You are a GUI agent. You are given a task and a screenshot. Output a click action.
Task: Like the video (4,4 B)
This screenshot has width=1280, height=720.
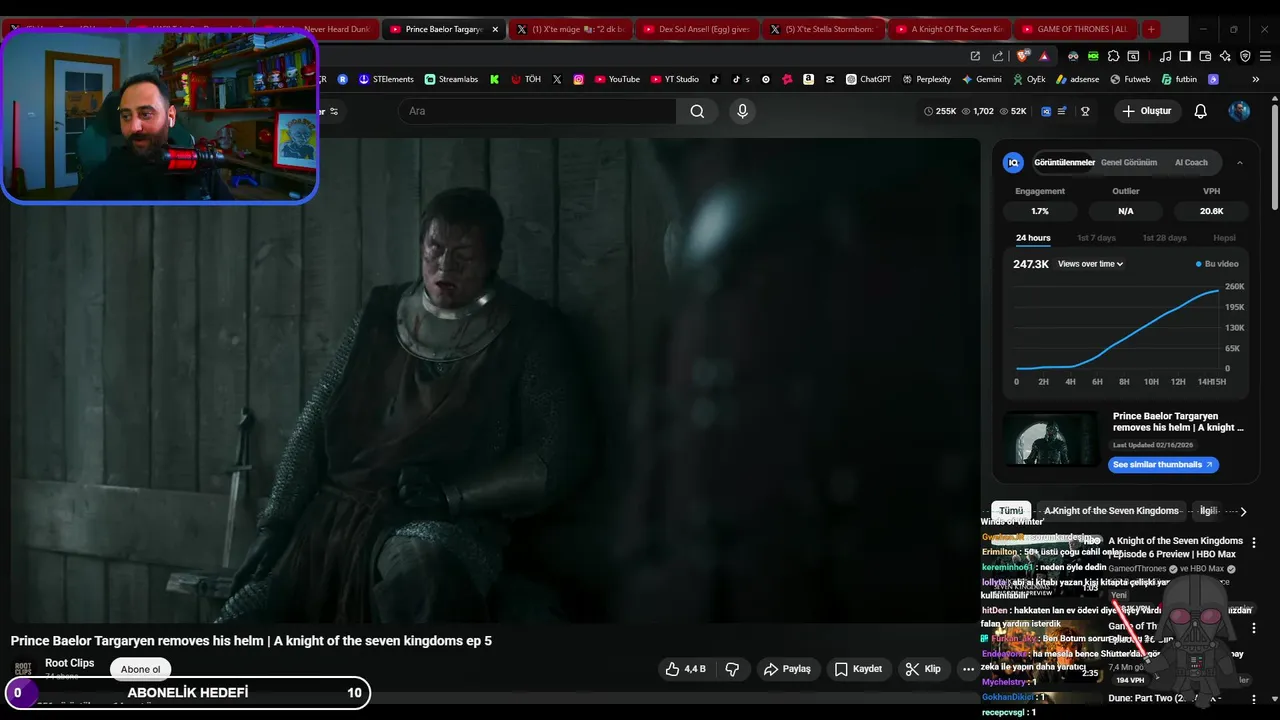tap(686, 669)
